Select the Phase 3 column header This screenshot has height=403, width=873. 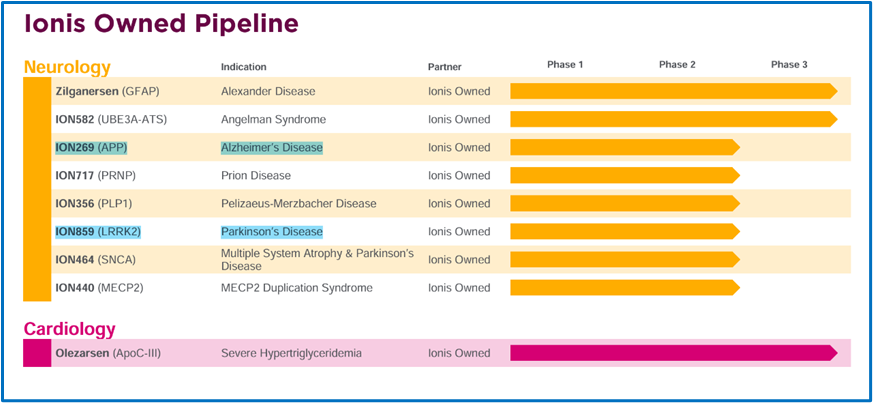click(x=789, y=65)
